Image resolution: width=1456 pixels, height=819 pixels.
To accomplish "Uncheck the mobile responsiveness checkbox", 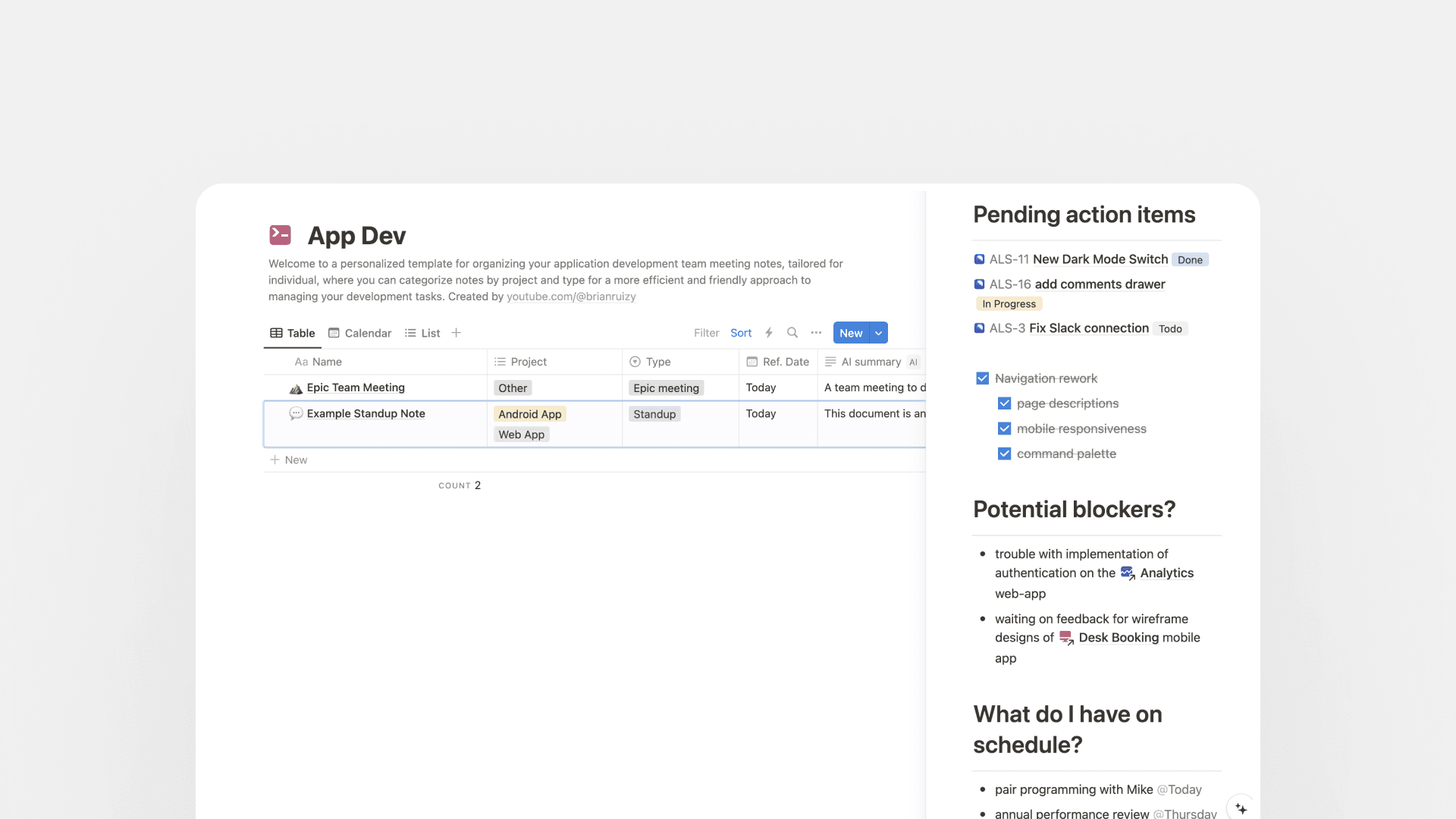I will pos(1004,428).
